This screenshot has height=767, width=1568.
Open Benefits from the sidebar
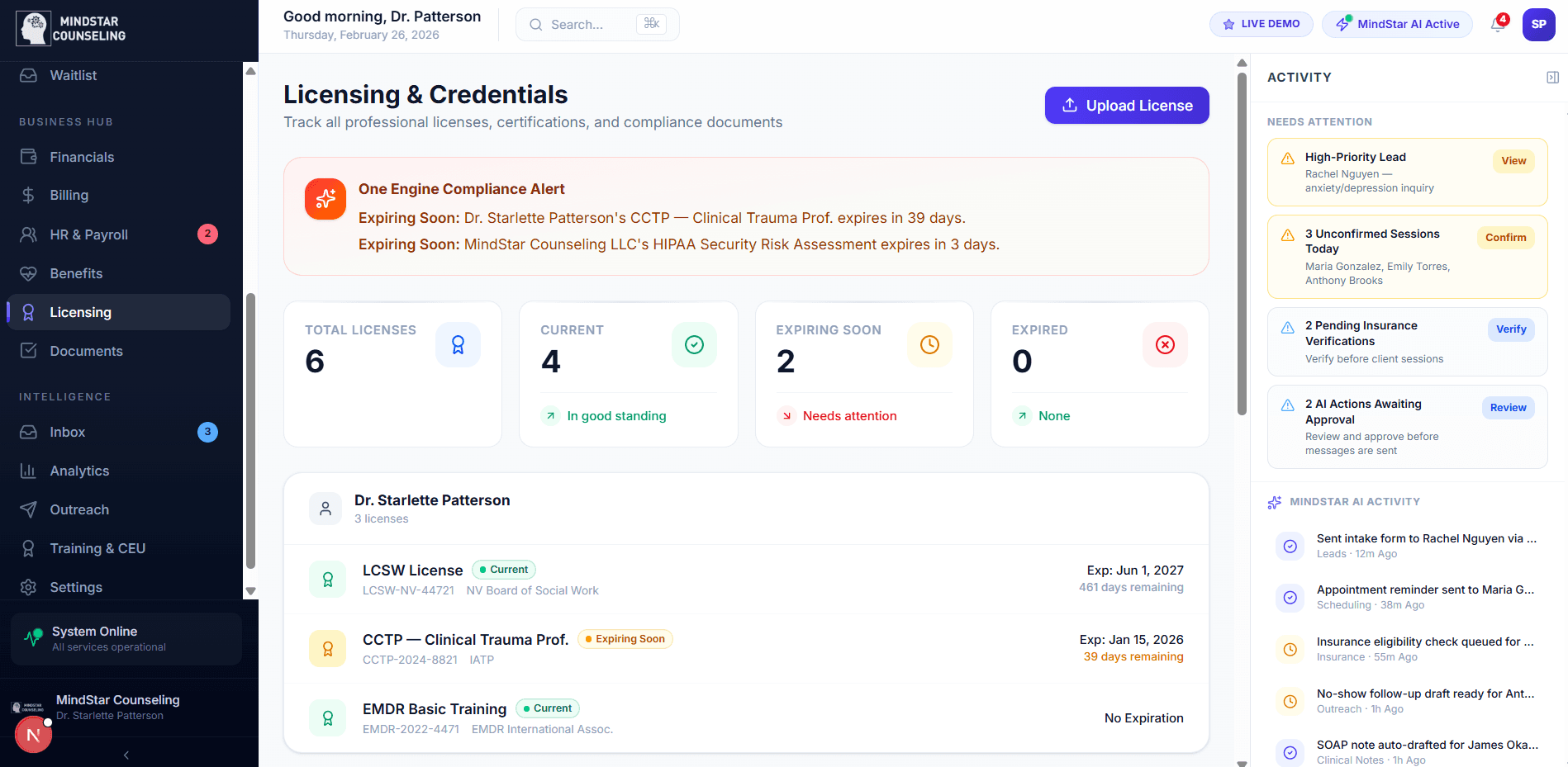click(x=77, y=273)
